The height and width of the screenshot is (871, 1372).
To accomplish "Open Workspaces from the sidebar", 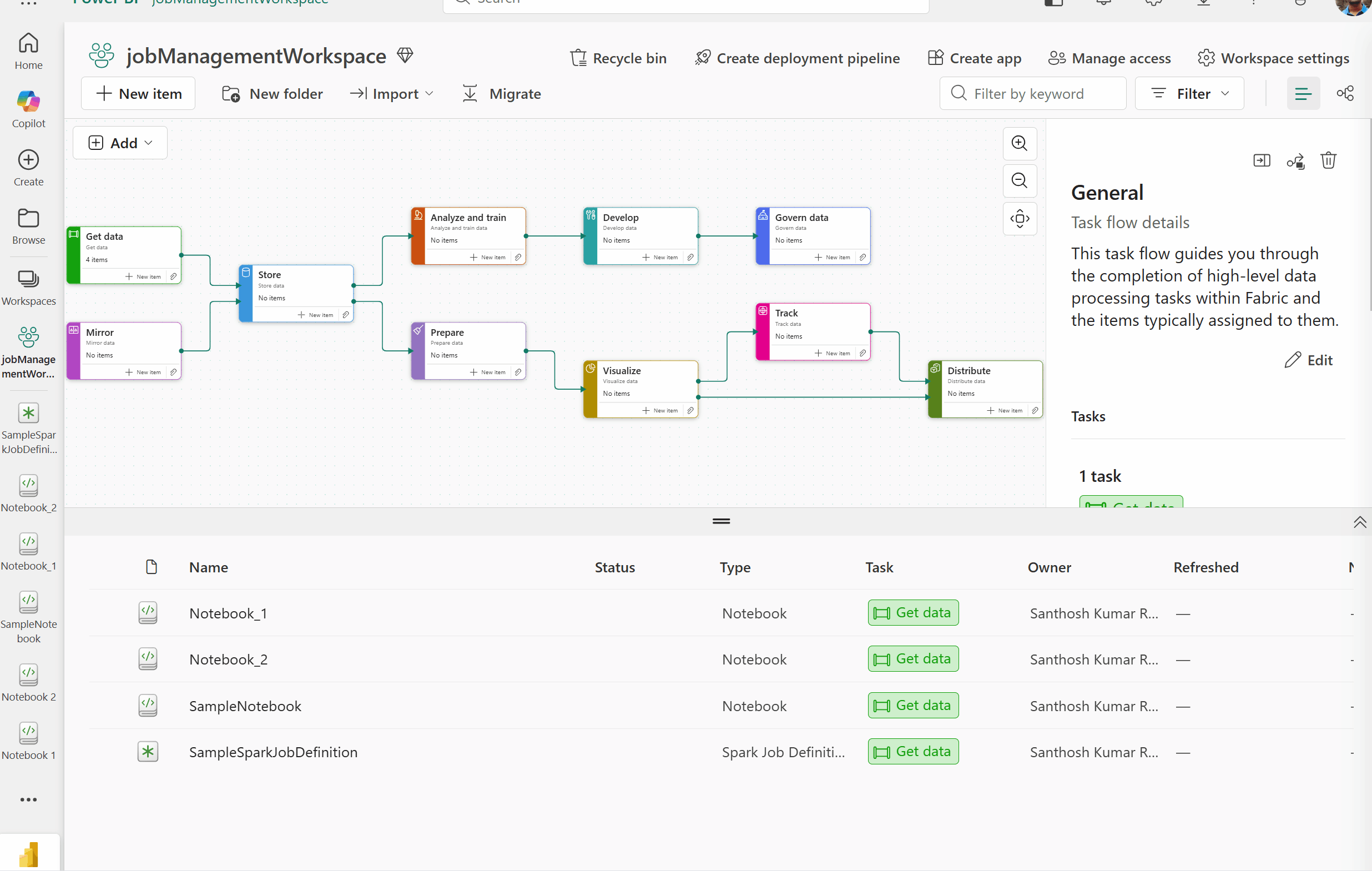I will click(x=29, y=288).
